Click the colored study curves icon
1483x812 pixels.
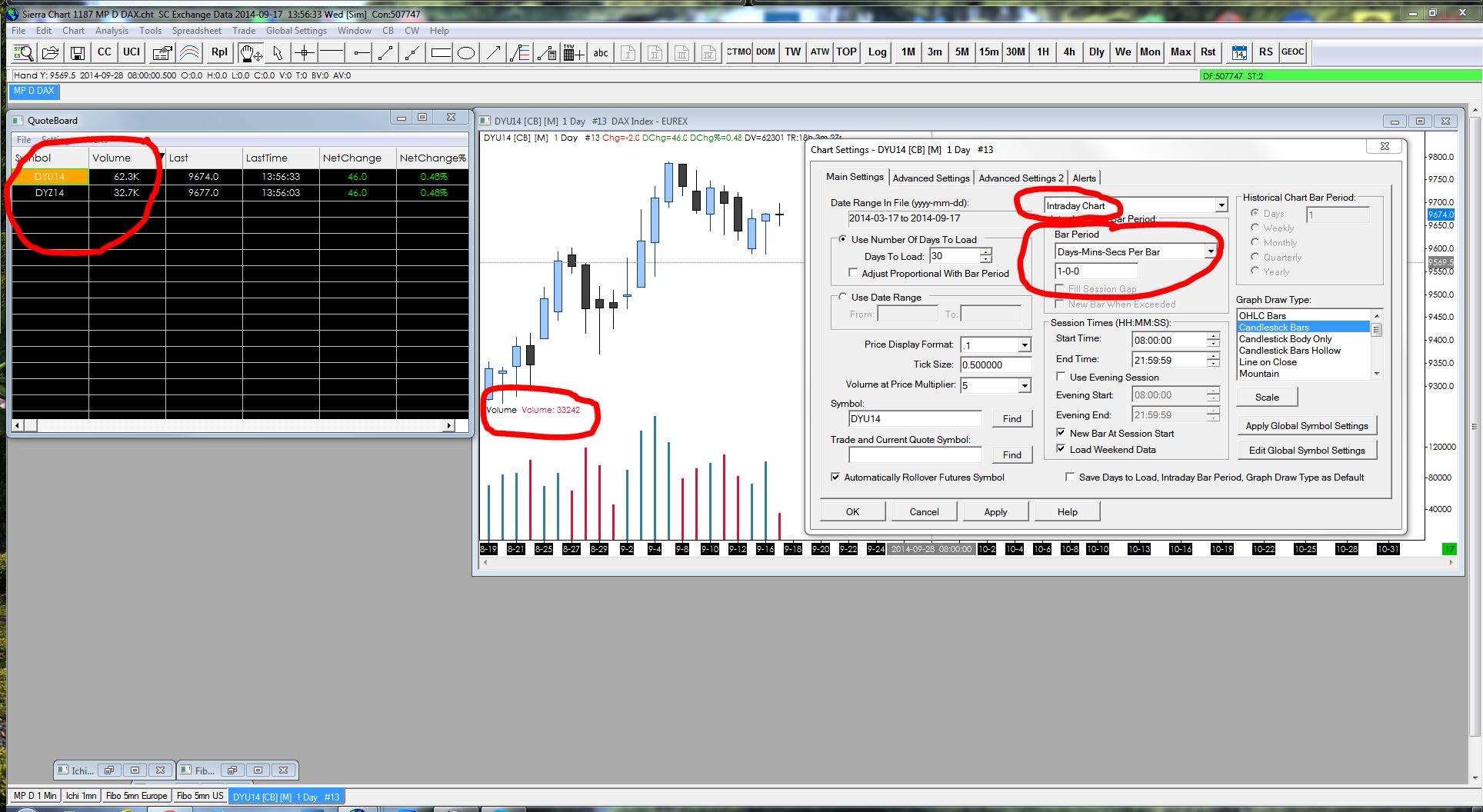(189, 52)
